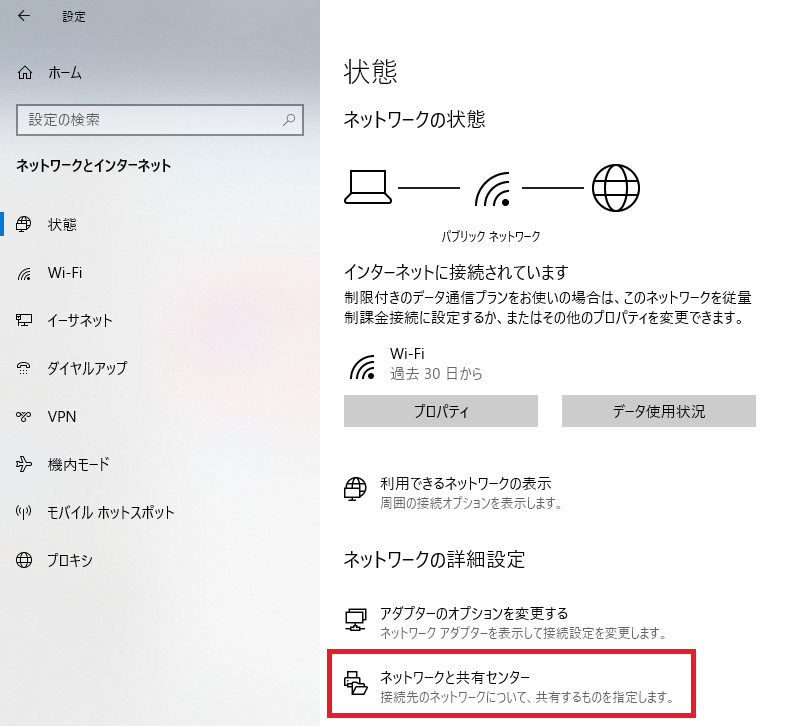
Task: Click the proxy globe icon in the sidebar
Action: [24, 560]
